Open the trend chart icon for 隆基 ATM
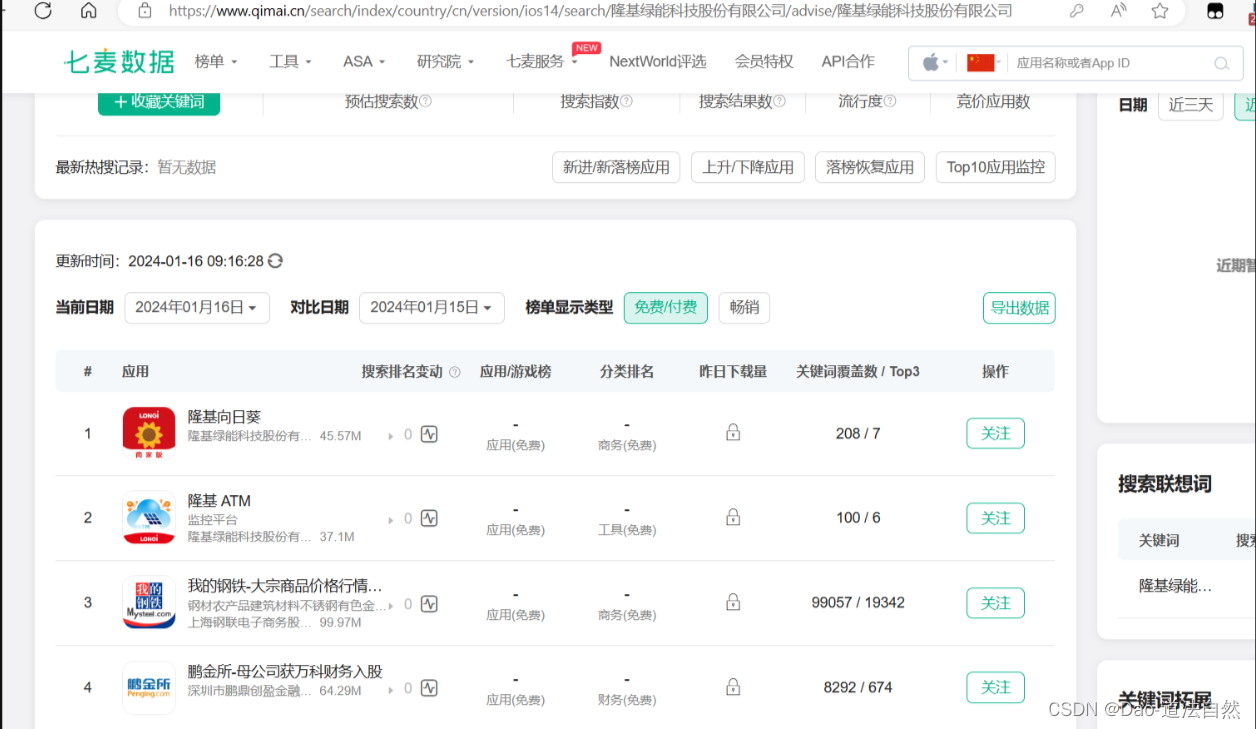1256x729 pixels. click(429, 518)
